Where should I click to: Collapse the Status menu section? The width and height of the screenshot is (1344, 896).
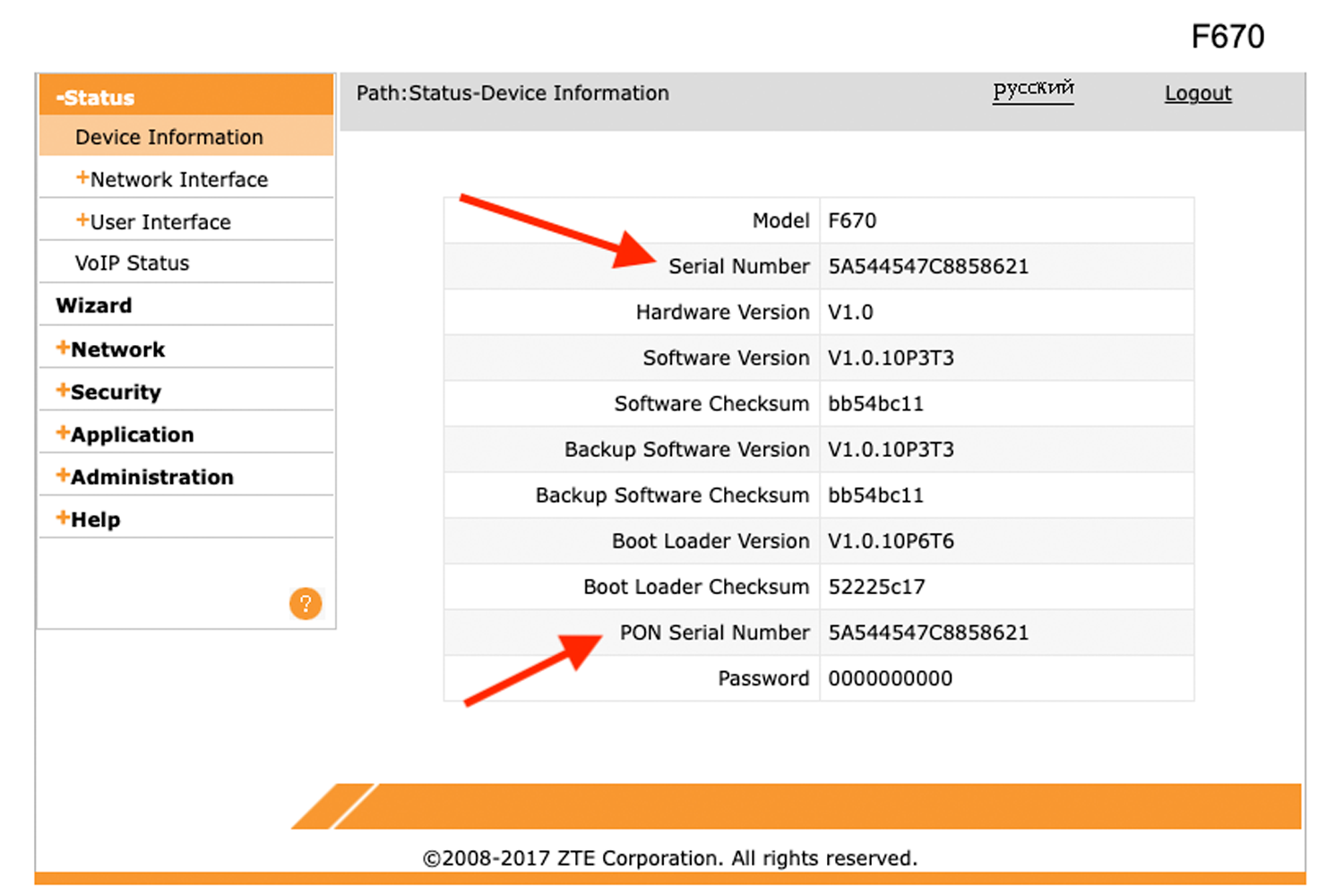pos(186,96)
